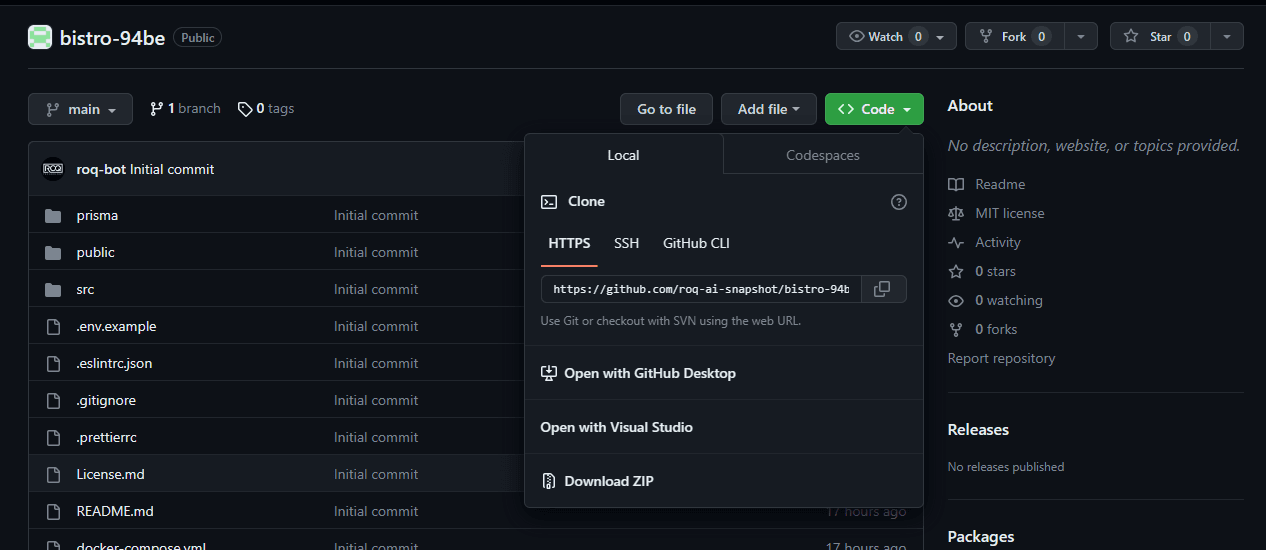
Task: Click the fork icon beside 0 forks
Action: (956, 330)
